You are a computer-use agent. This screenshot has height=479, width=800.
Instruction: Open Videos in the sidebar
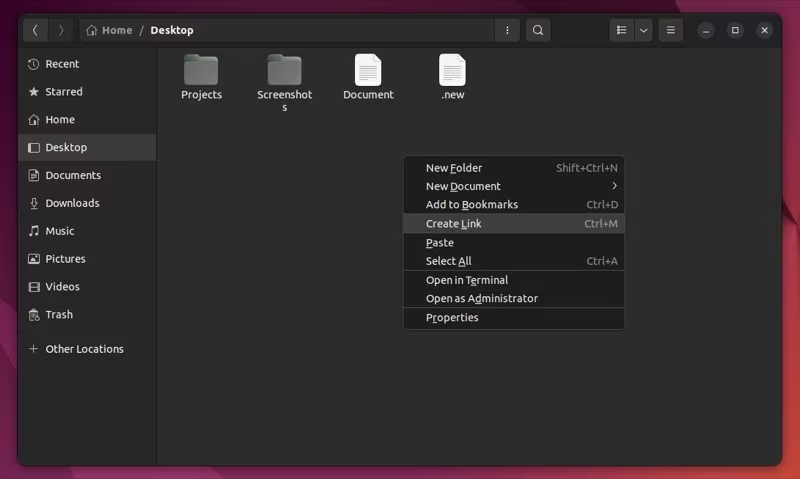(x=87, y=287)
